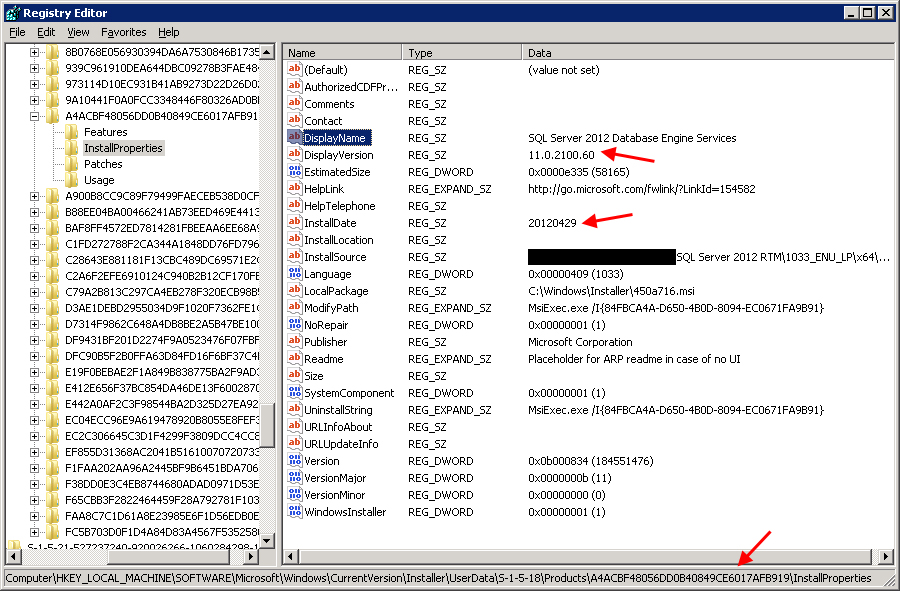Select the URLInfoAbout string icon
Screen dimensions: 900x591
(x=294, y=426)
